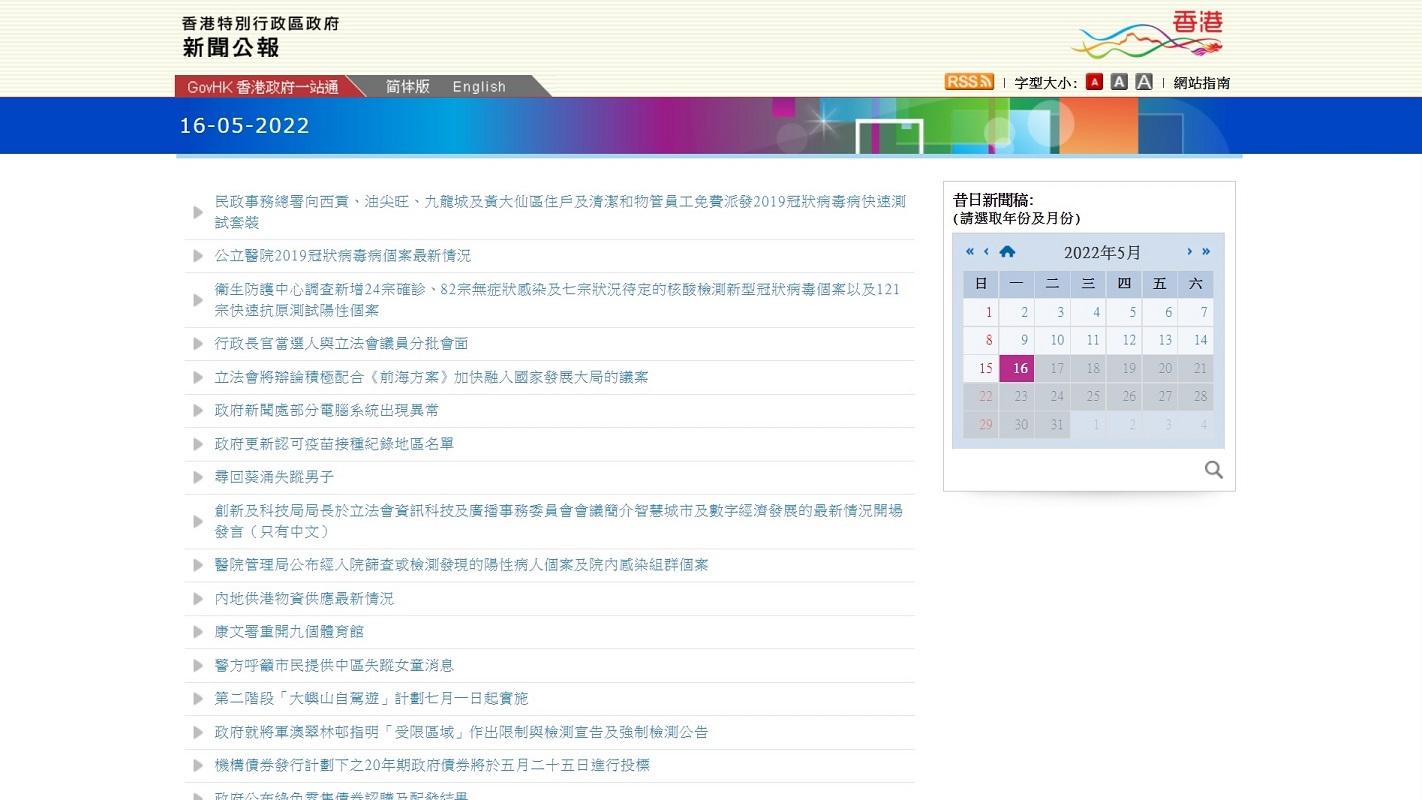Open search via the magnifier icon below calendar
The height and width of the screenshot is (800, 1422).
tap(1213, 469)
